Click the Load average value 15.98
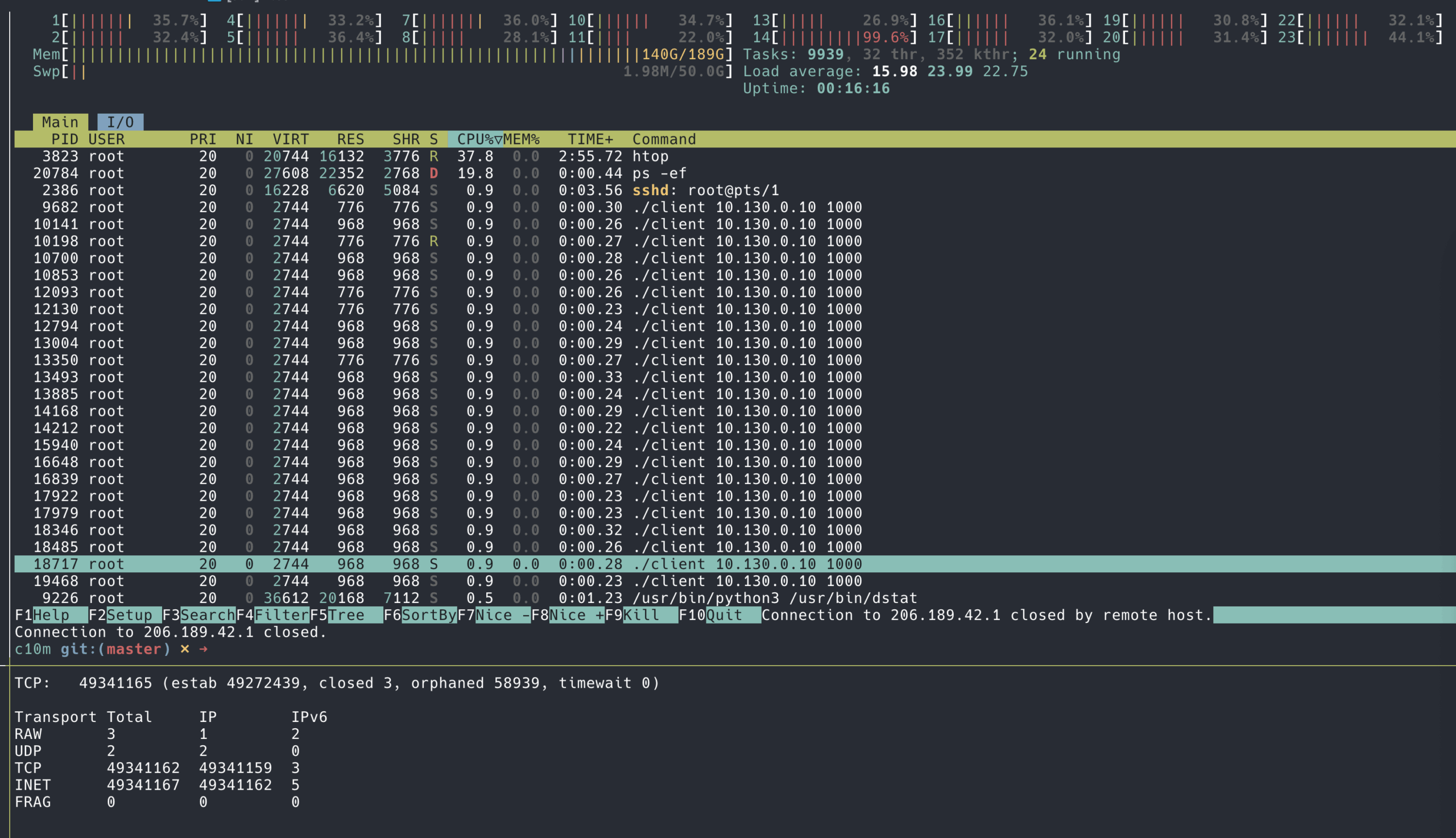The height and width of the screenshot is (838, 1456). tap(895, 72)
